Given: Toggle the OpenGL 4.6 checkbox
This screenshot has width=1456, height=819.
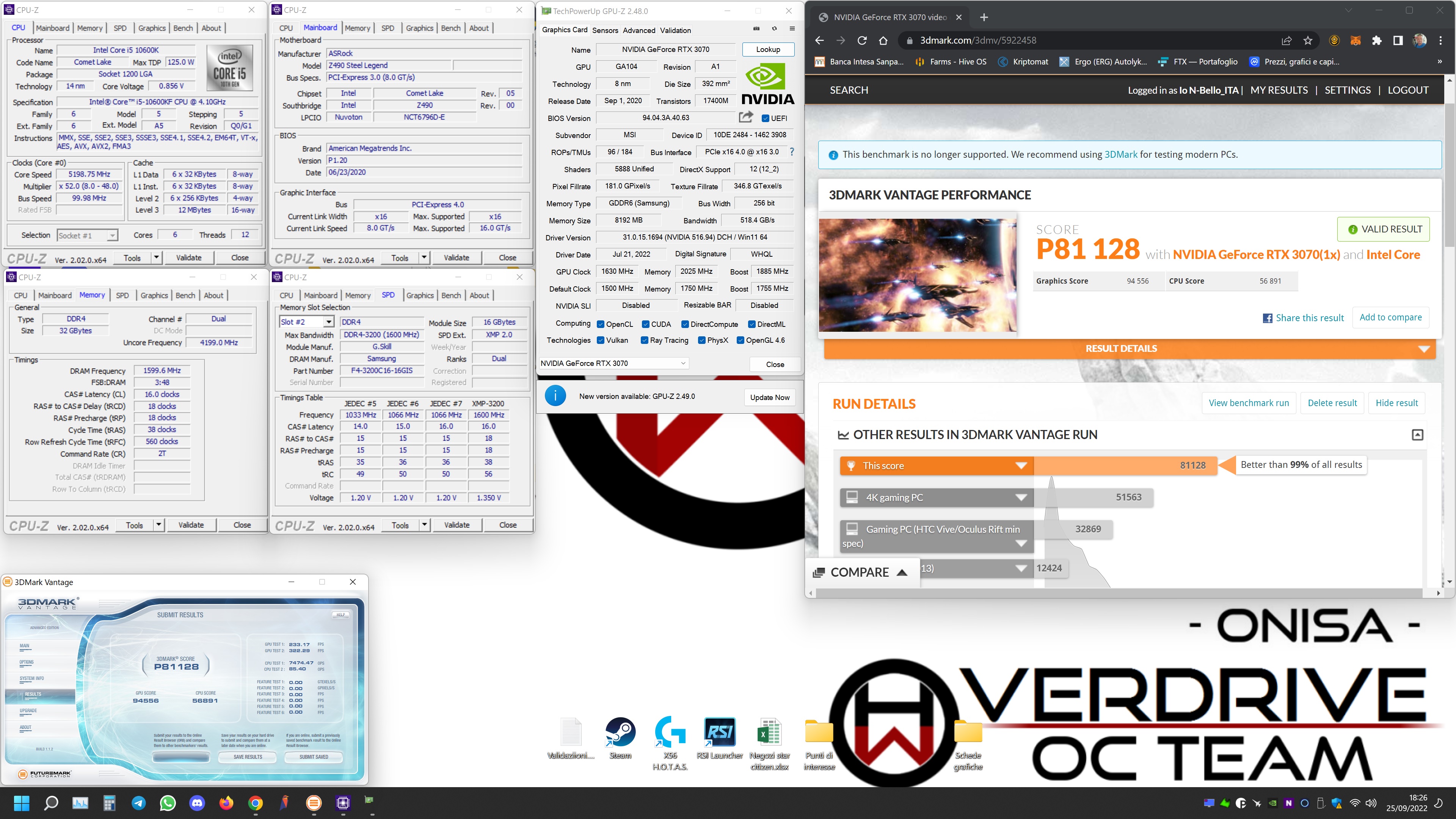Looking at the screenshot, I should pos(741,340).
